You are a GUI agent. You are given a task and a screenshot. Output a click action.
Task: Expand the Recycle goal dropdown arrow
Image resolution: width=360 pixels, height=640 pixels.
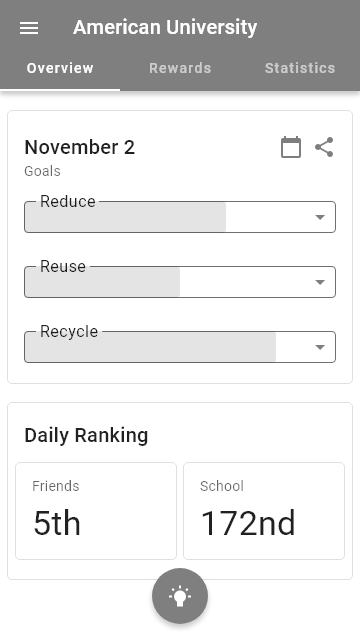(x=320, y=347)
